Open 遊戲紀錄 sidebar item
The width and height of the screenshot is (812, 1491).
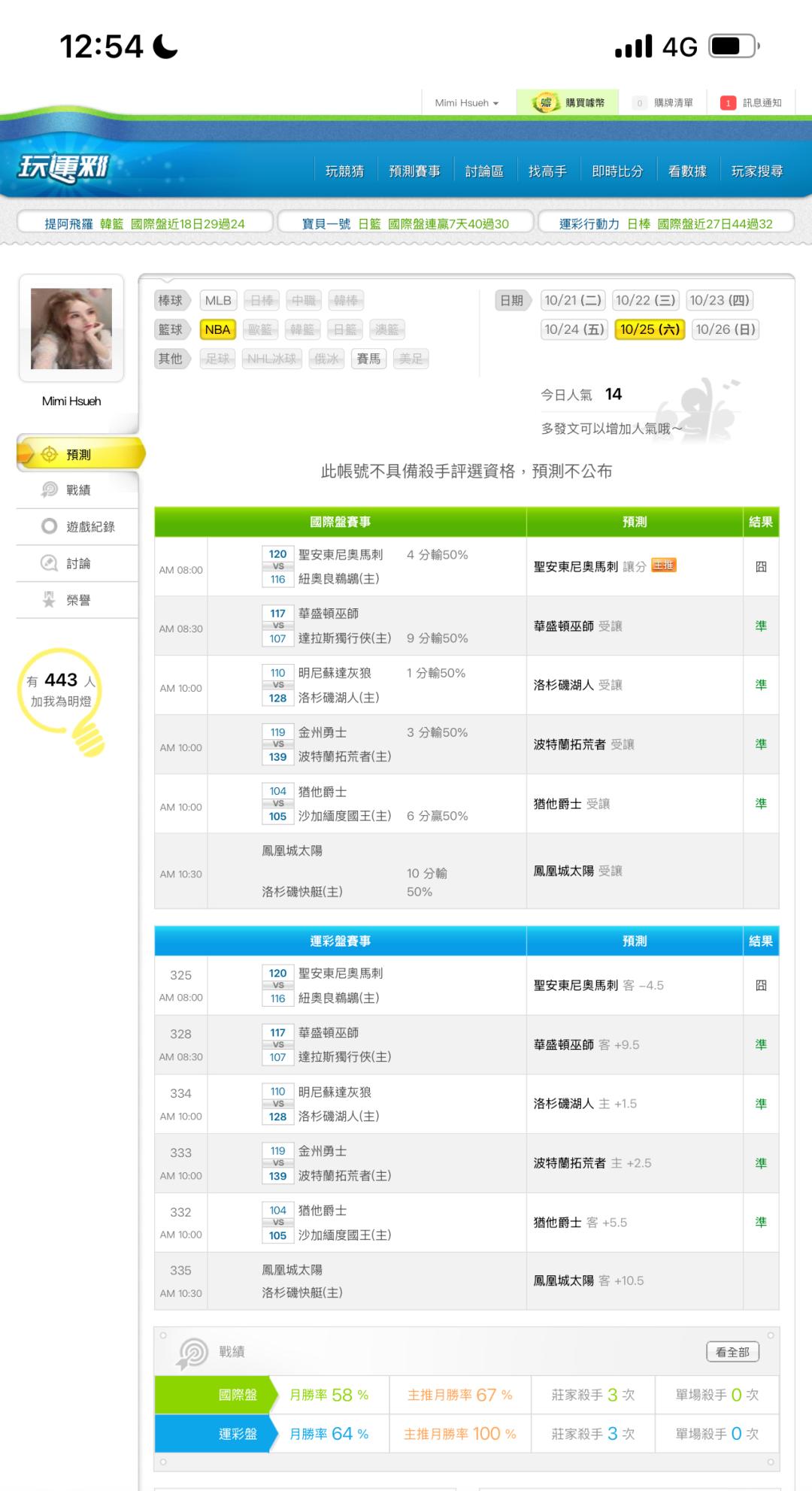[77, 526]
